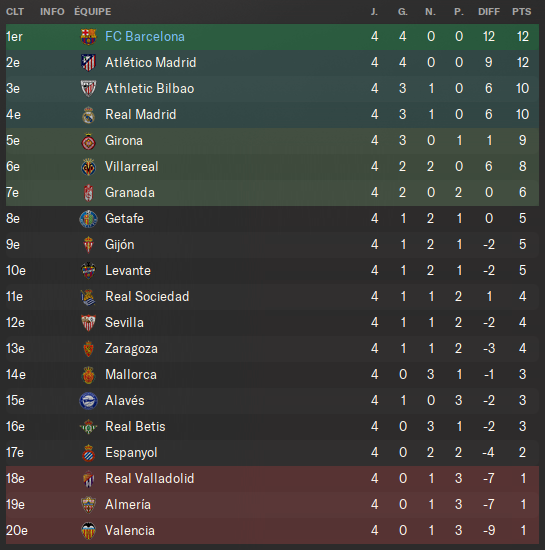
Task: Click the Real Betis green crest
Action: coord(88,427)
